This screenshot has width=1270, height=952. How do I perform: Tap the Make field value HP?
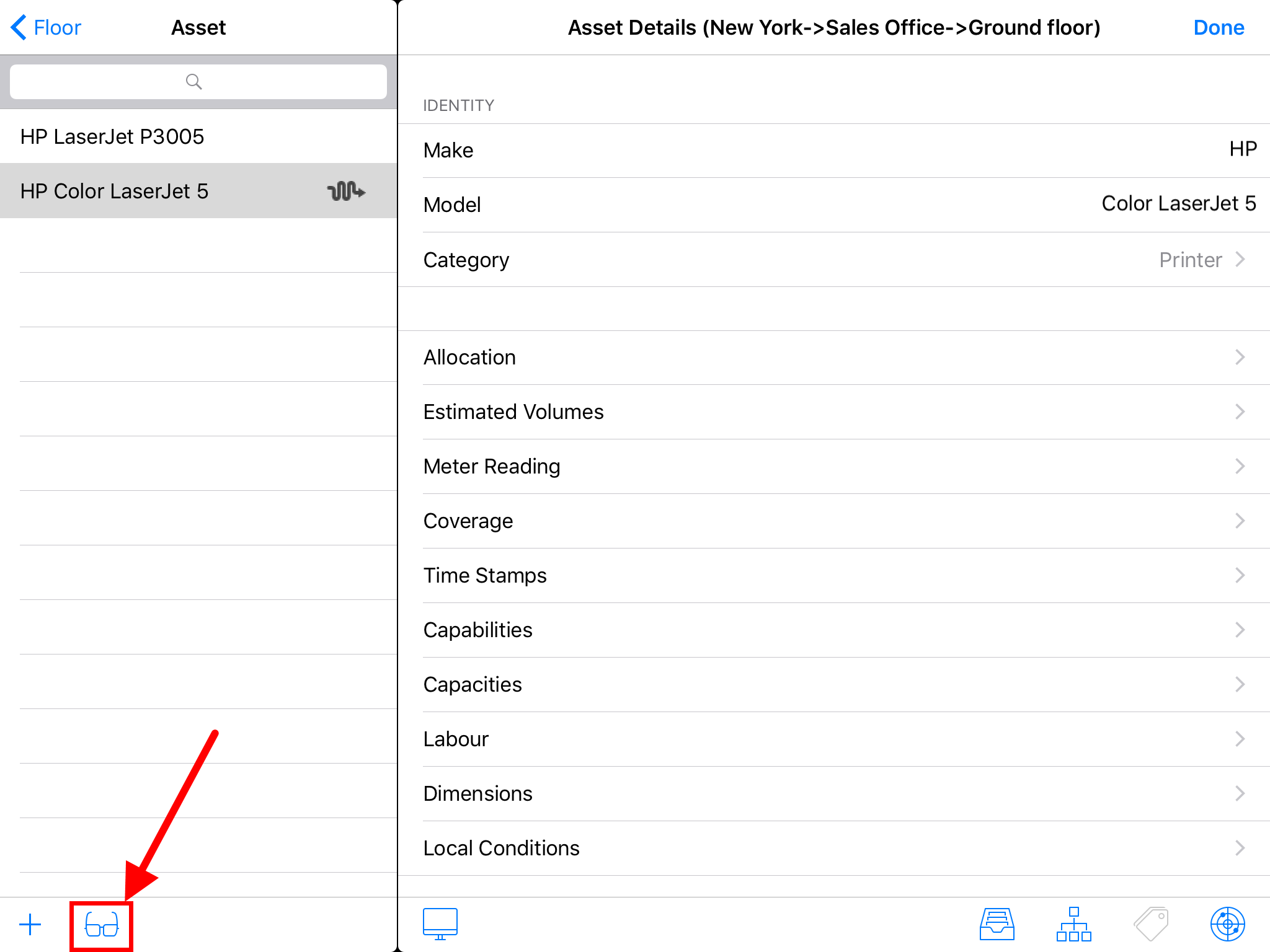pos(1243,149)
